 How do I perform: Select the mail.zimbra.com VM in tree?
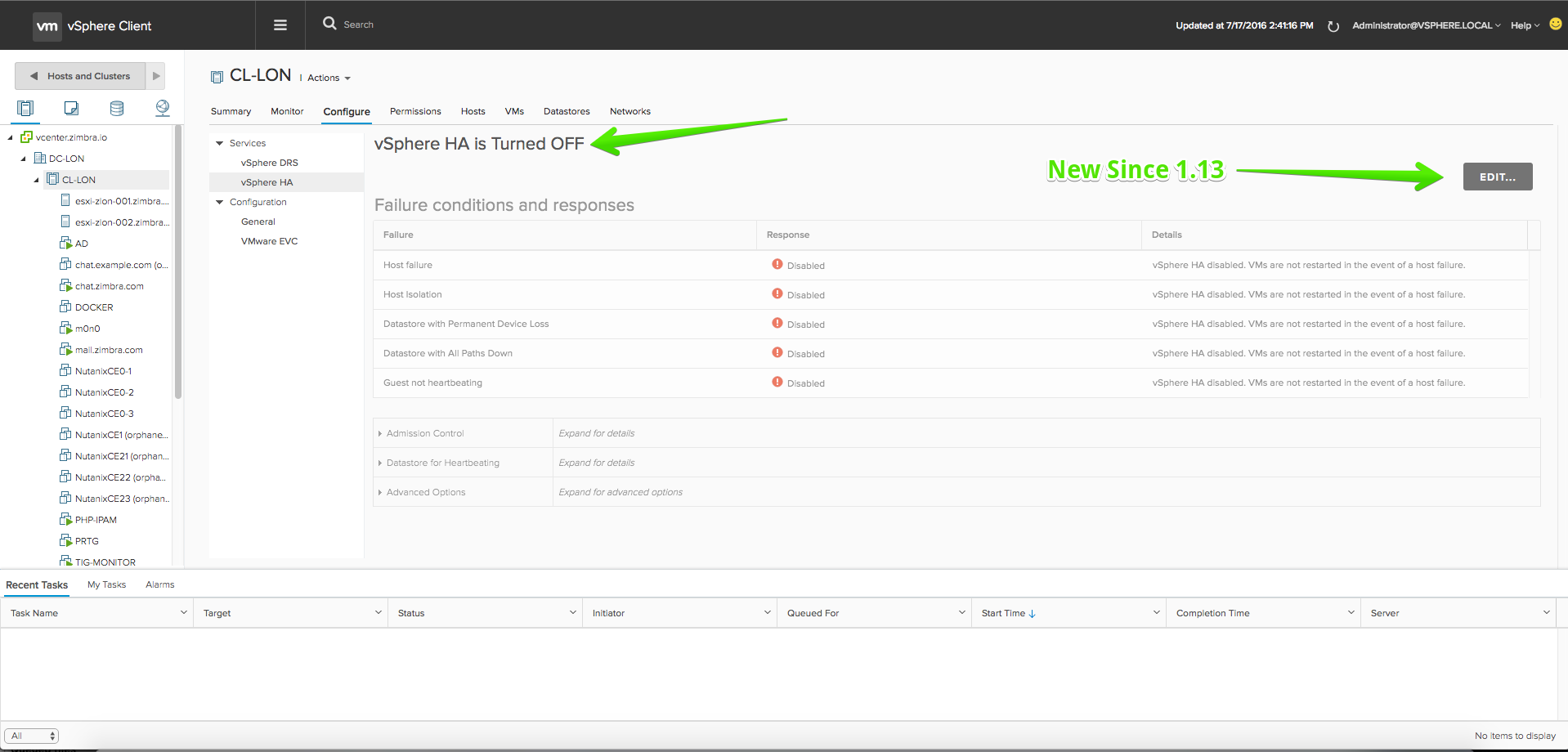click(109, 350)
